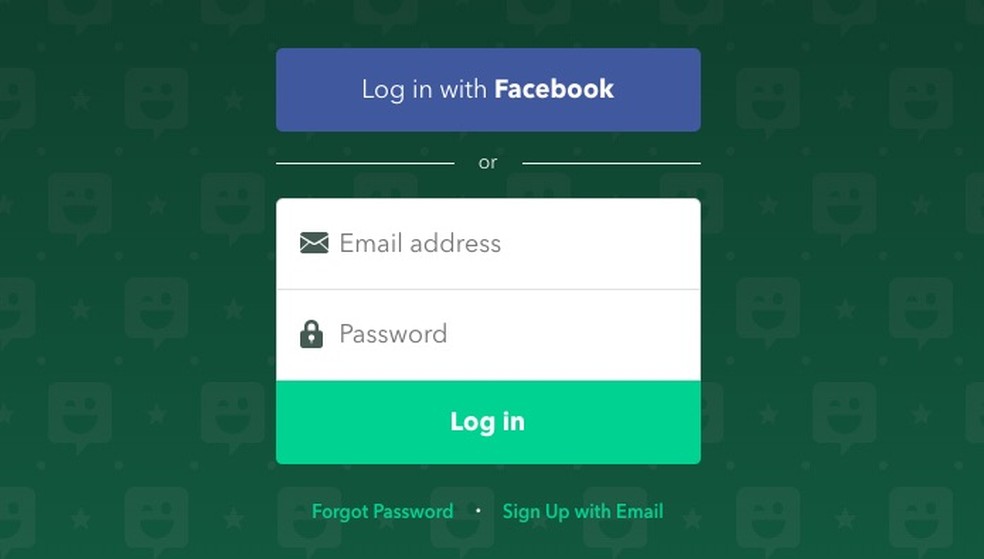The height and width of the screenshot is (559, 984).
Task: Click empty area right of Email address placeholder
Action: click(x=599, y=243)
